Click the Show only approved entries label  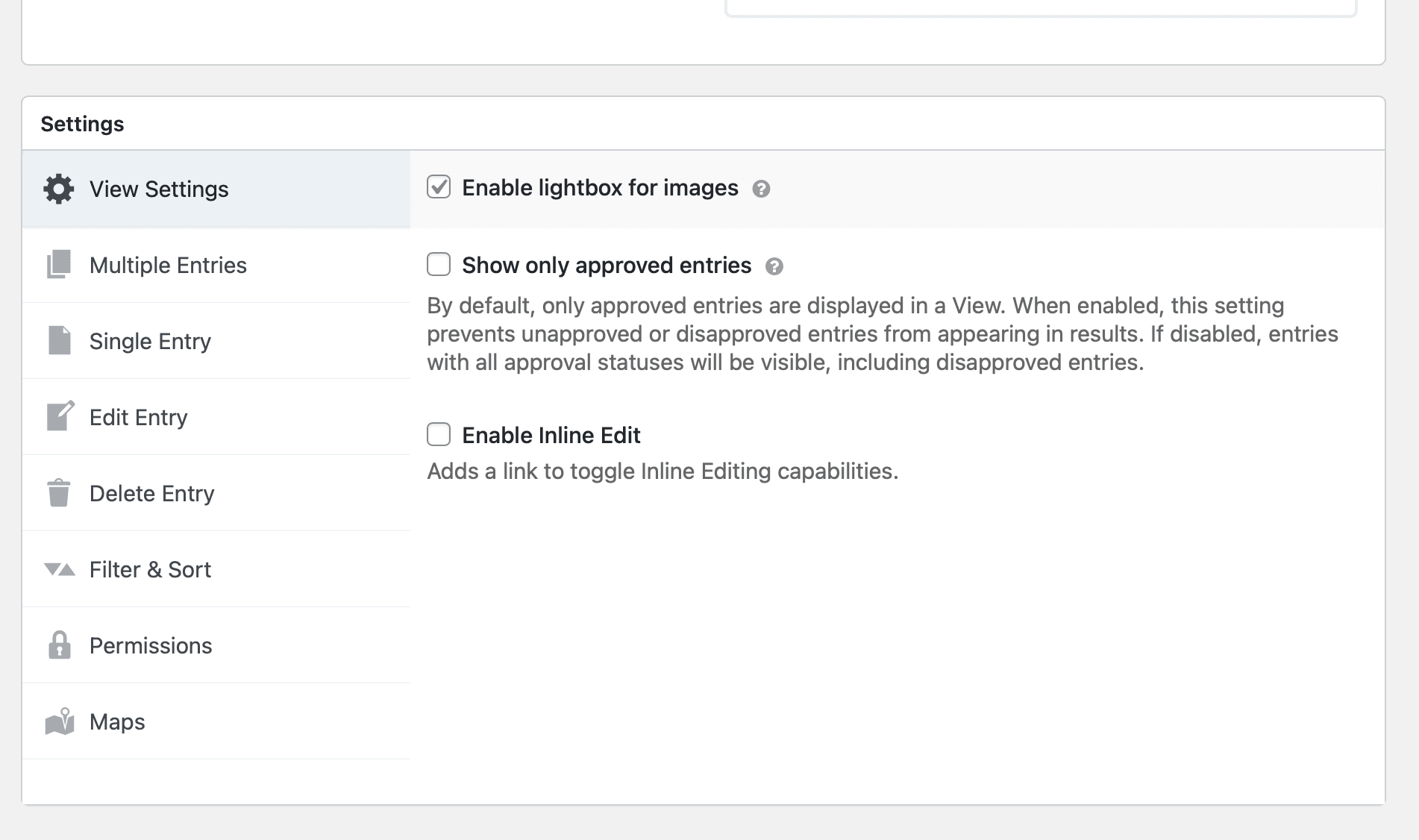click(x=606, y=265)
